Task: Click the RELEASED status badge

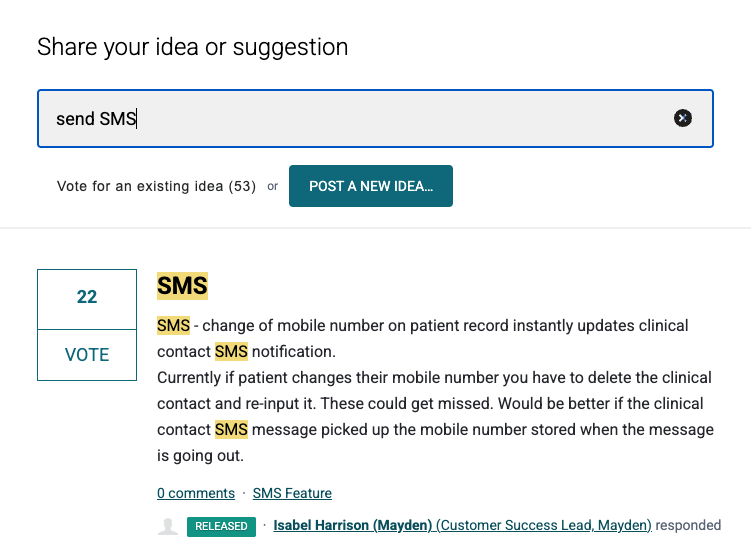Action: [221, 526]
